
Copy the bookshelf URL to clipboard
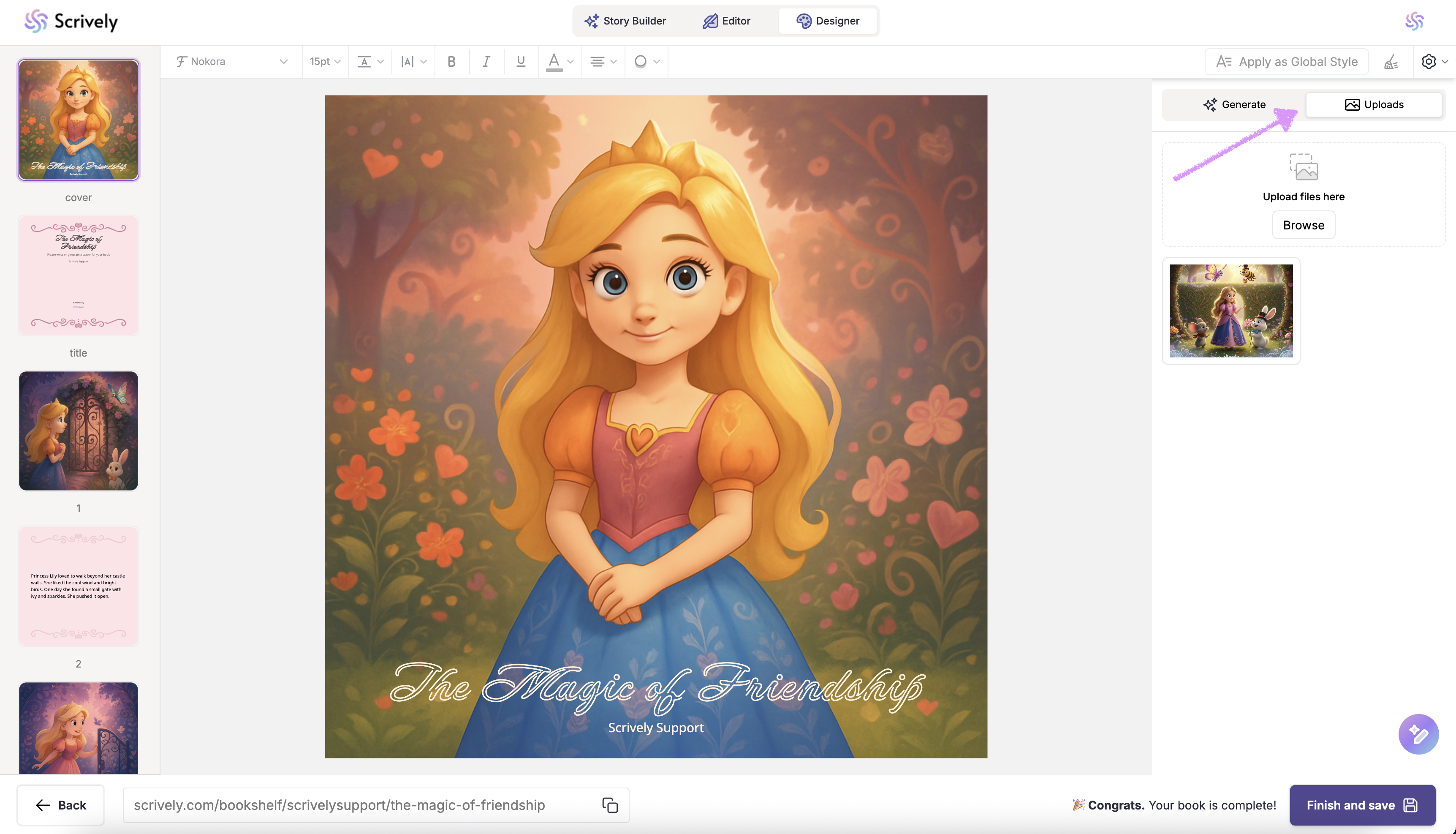click(609, 805)
